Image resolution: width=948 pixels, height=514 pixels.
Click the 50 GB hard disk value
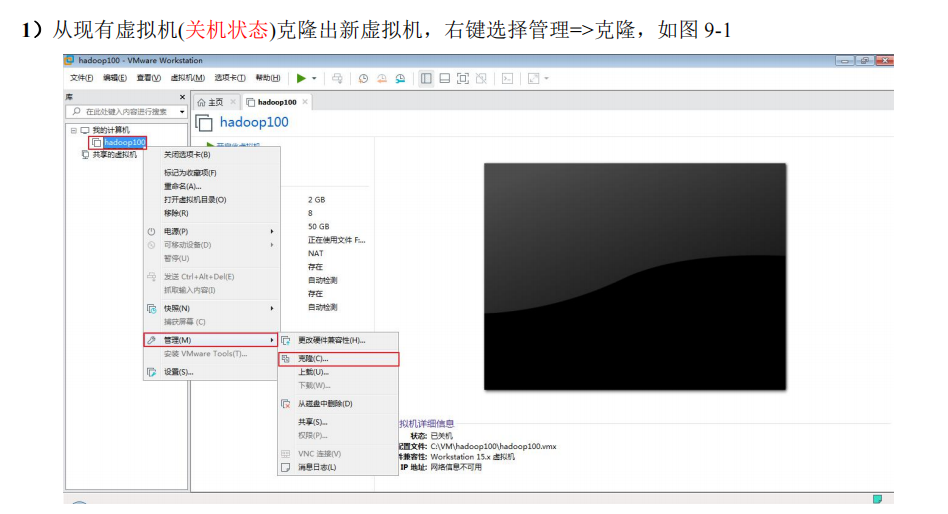coord(319,227)
